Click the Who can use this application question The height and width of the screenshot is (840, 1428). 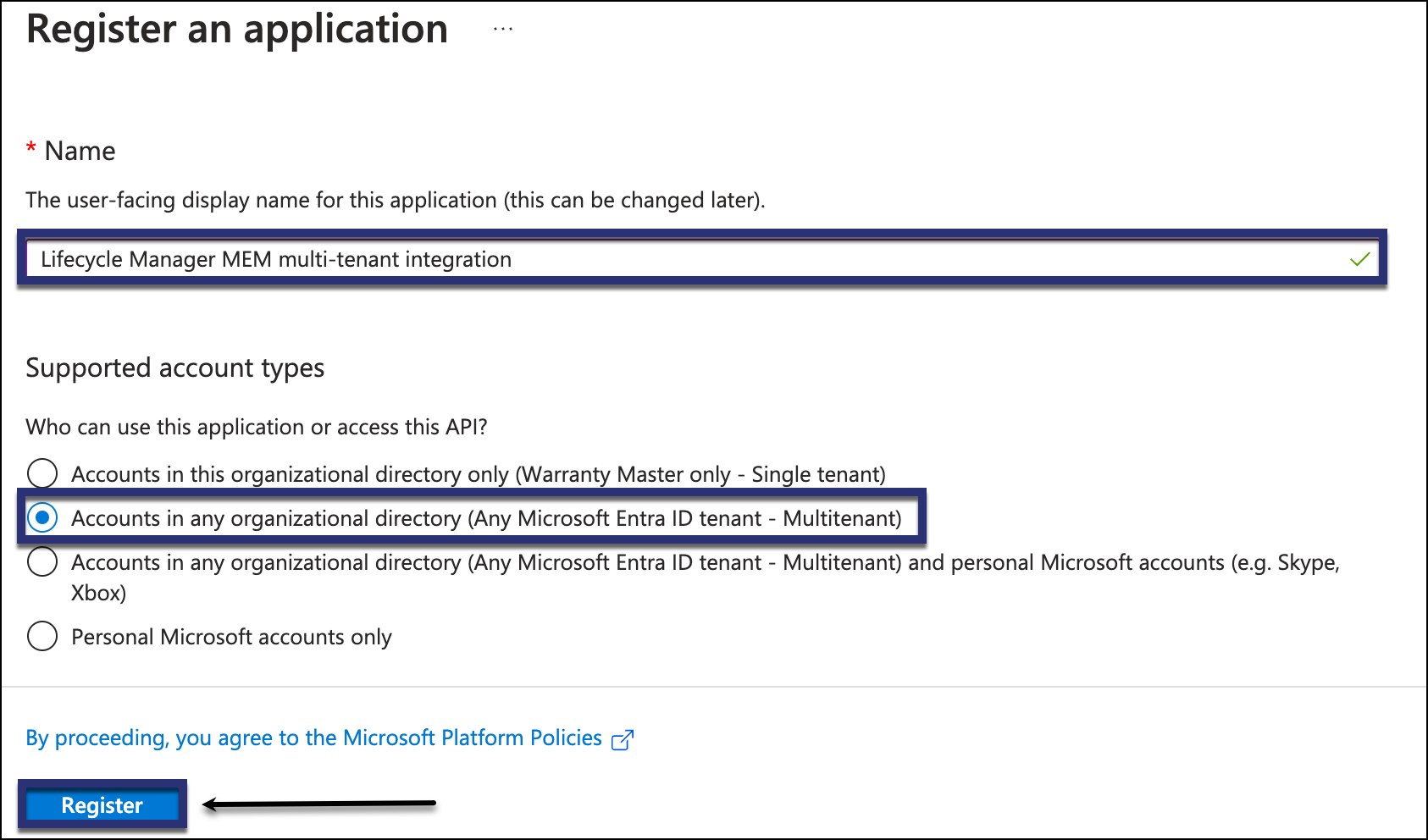[257, 427]
